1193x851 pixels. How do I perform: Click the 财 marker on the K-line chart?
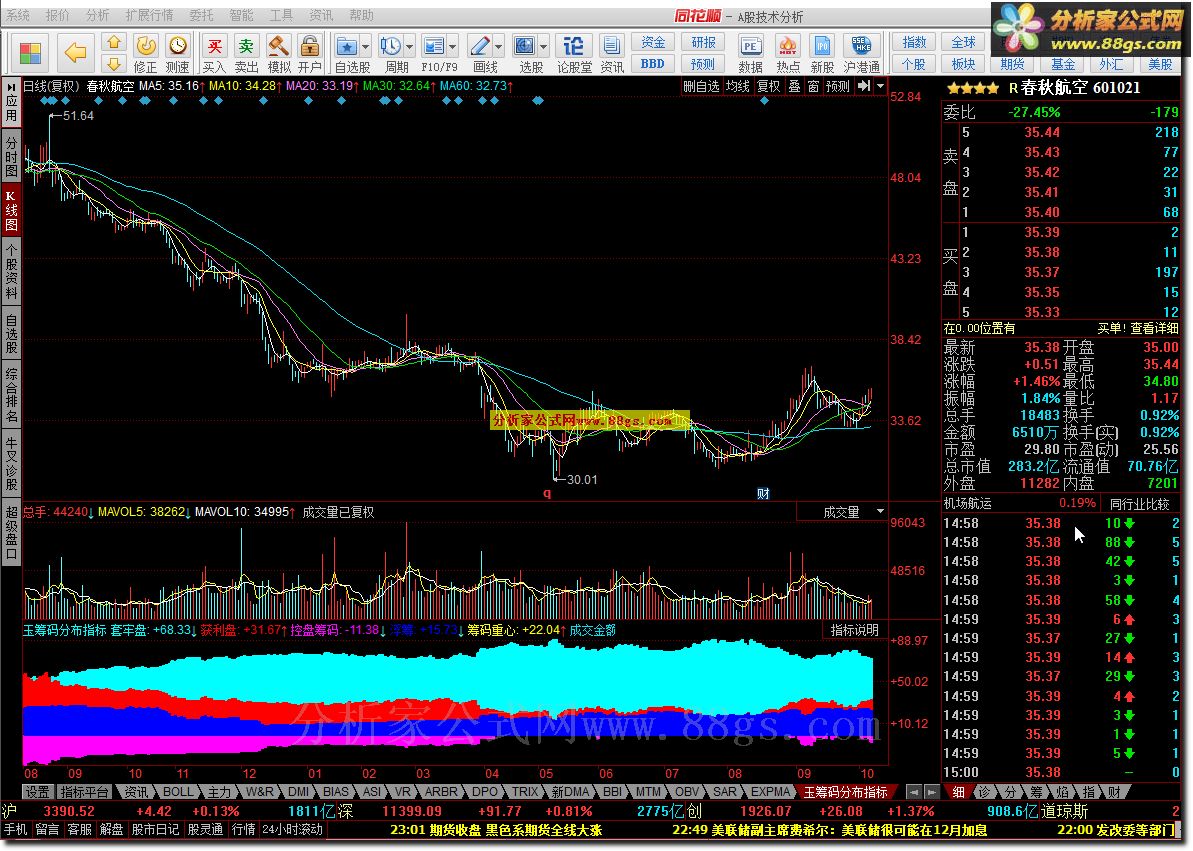click(x=763, y=493)
